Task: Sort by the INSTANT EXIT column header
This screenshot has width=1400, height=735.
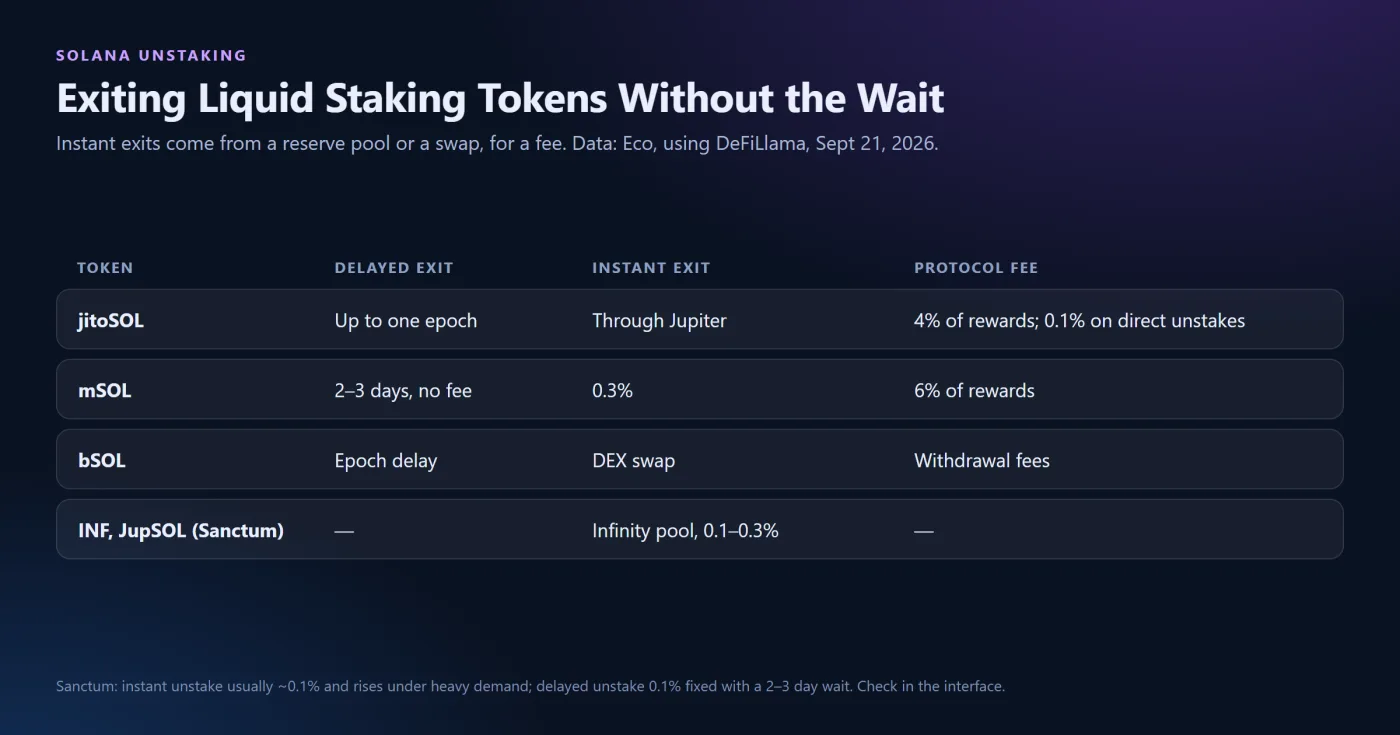Action: click(651, 268)
